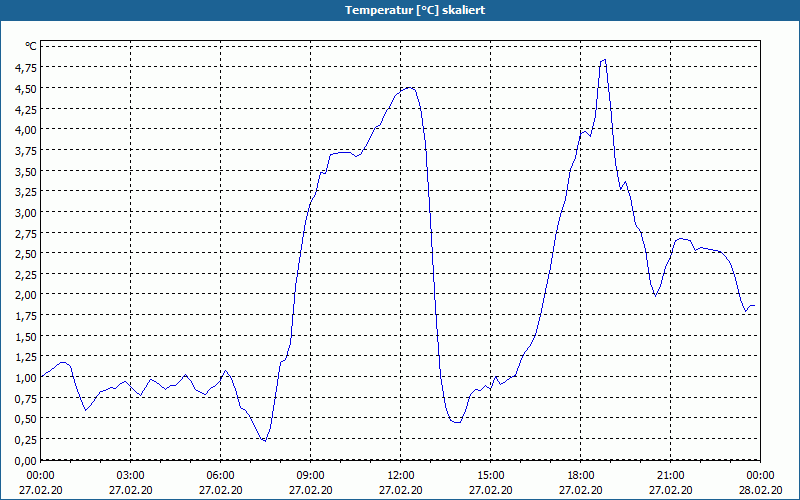Click the 2,25 y-axis label
This screenshot has width=800, height=500.
(28, 274)
